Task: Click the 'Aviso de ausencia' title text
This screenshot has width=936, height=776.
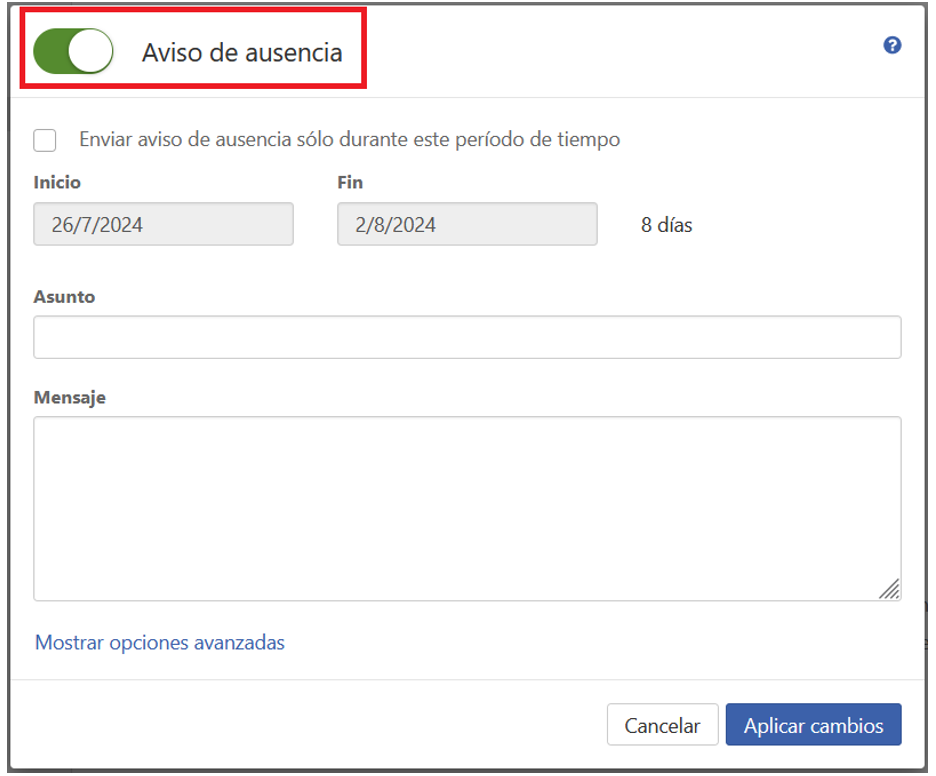Action: [242, 52]
